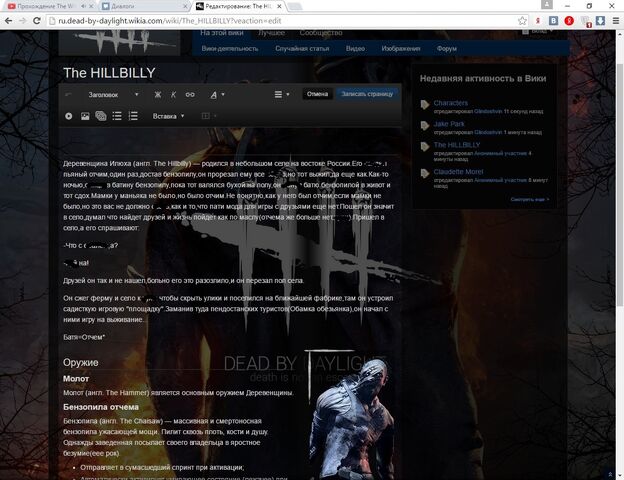Apply a bulleted list in the editor
Screen dimensions: 624x480
117,116
